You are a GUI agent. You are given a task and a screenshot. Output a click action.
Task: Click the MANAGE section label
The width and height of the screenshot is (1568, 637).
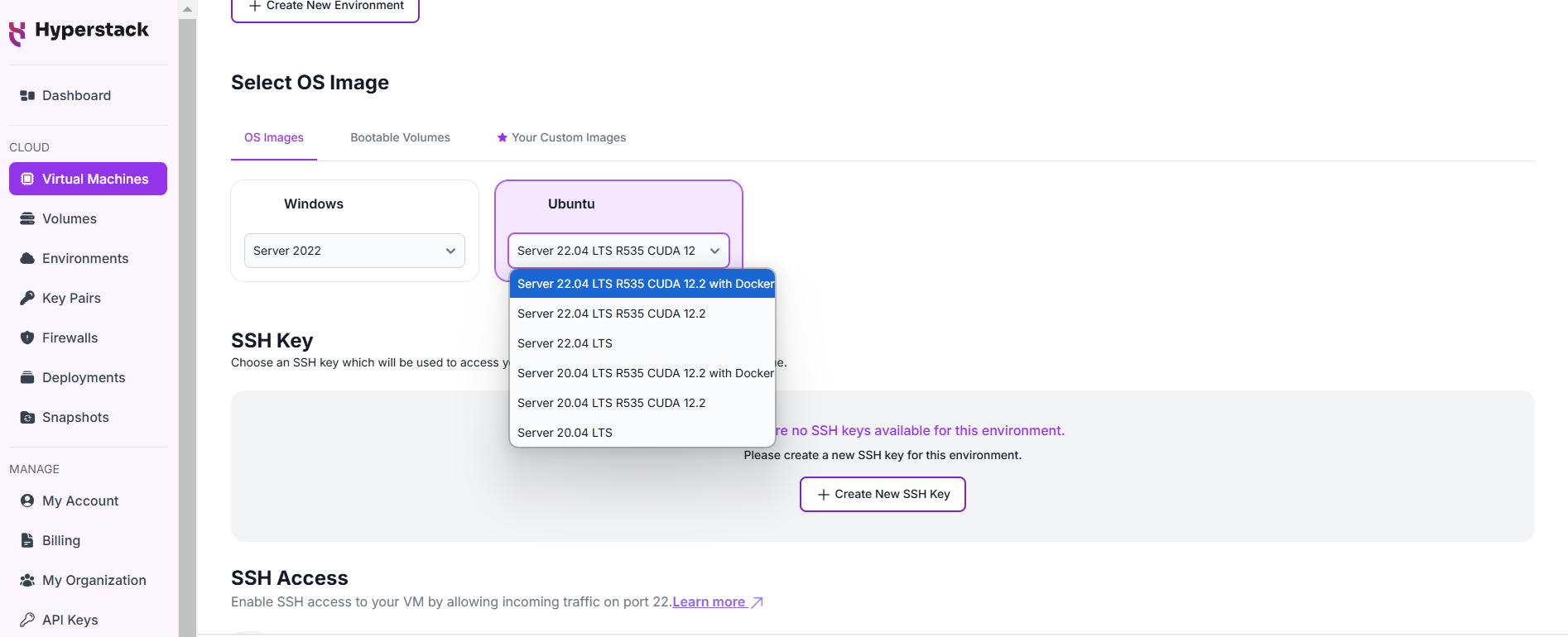tap(35, 469)
